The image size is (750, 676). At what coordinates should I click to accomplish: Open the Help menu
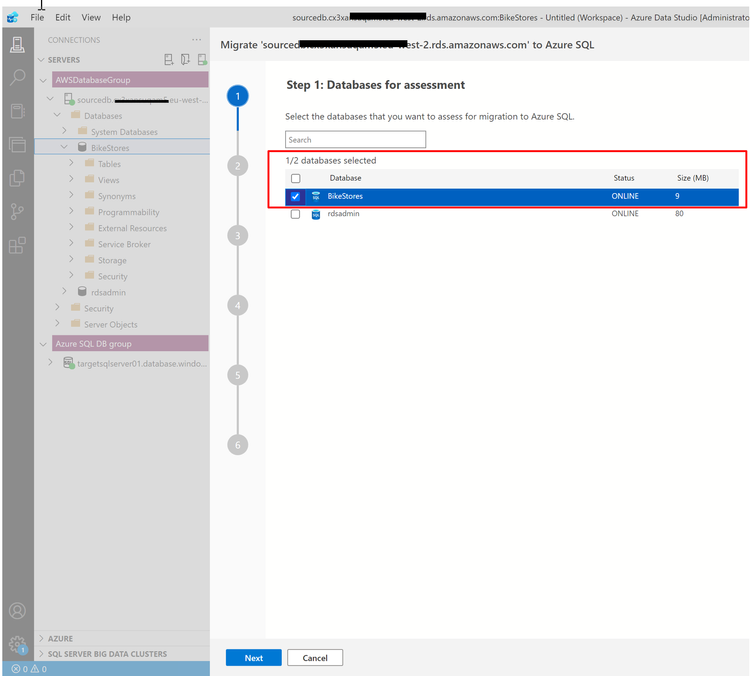(x=121, y=18)
